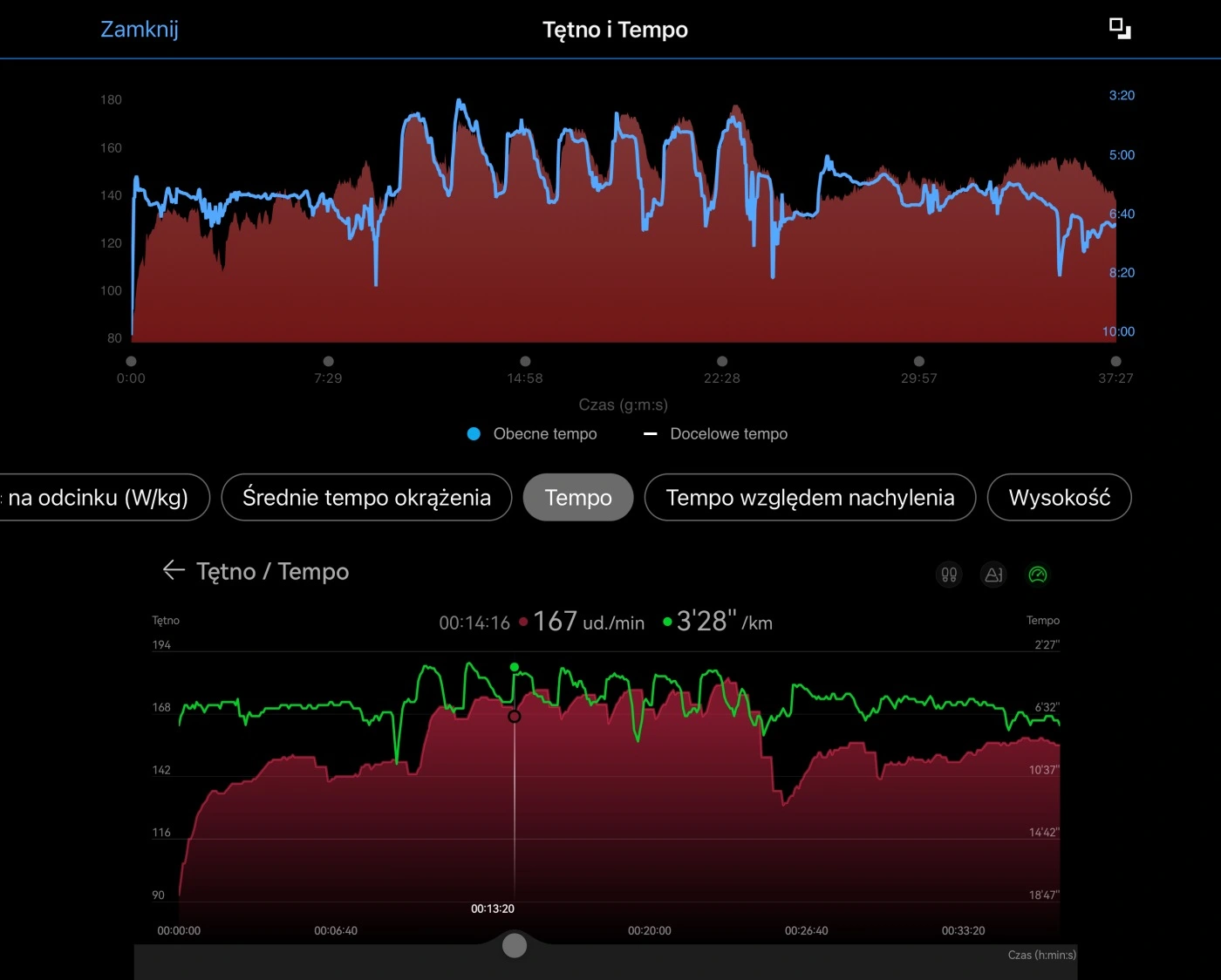Click the footsteps cadence icon

[x=949, y=575]
